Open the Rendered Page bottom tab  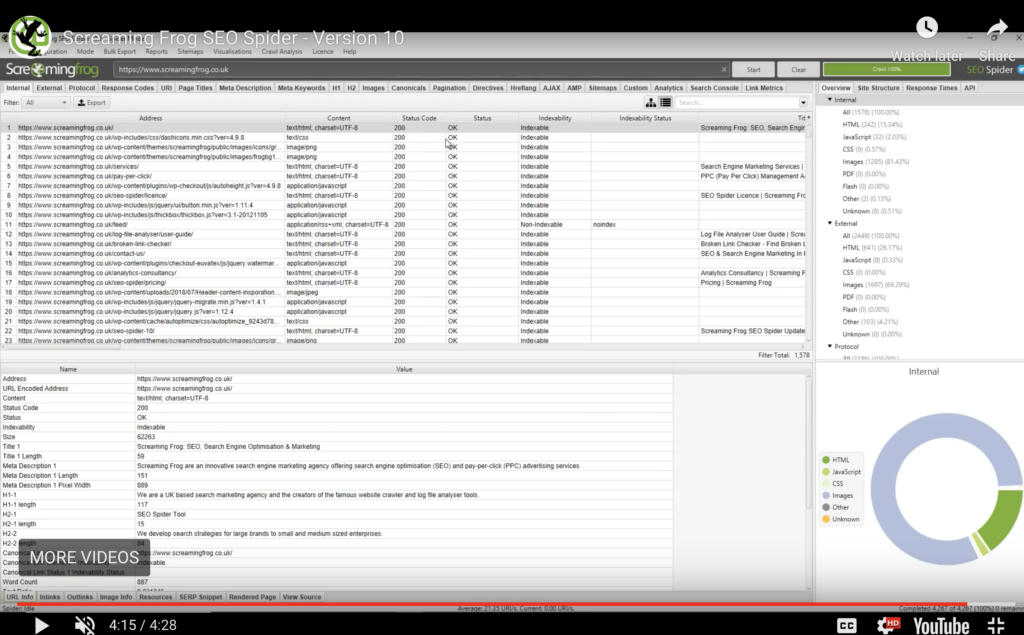[252, 597]
